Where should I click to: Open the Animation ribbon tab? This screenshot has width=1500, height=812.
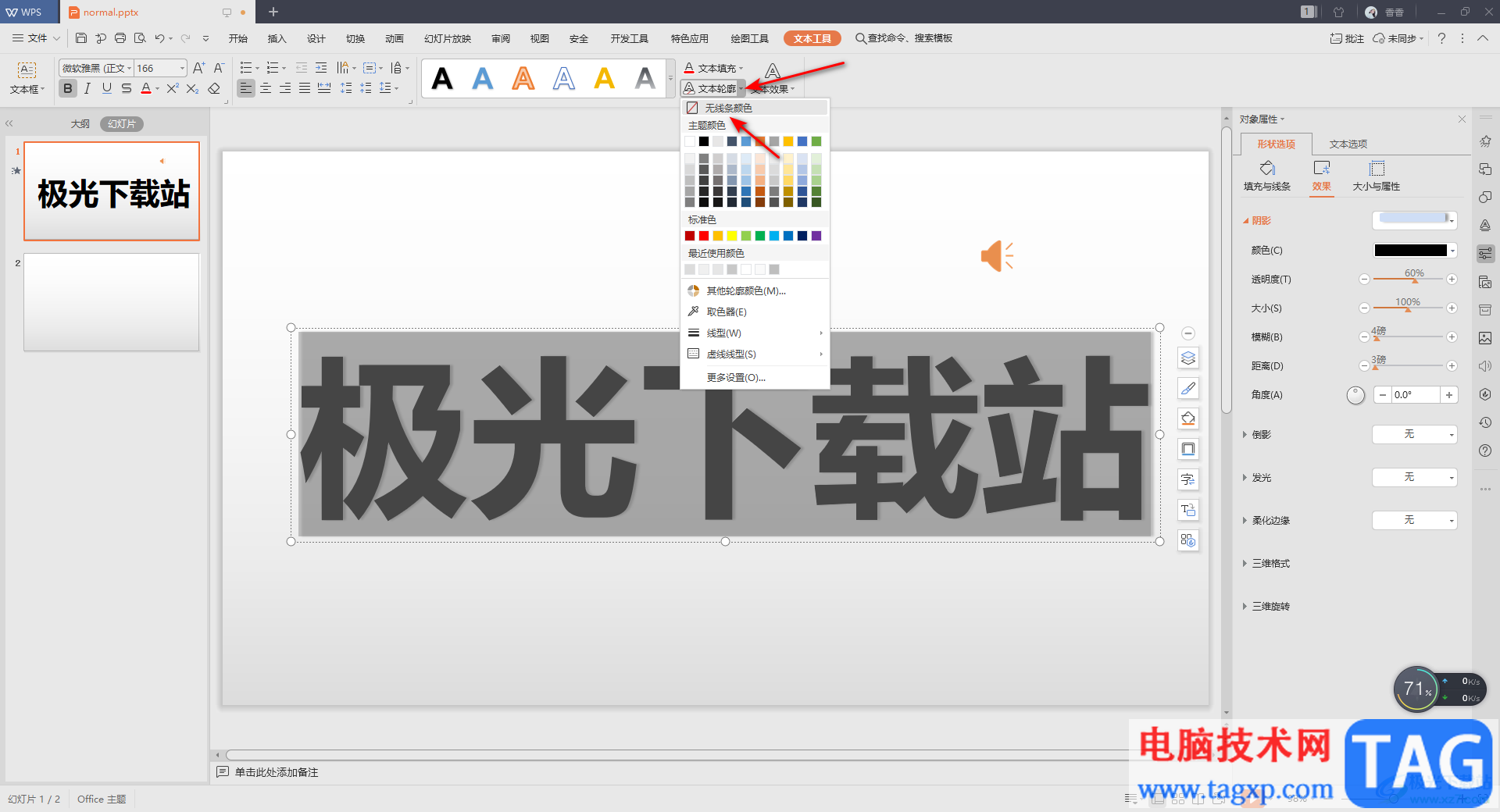pos(394,38)
